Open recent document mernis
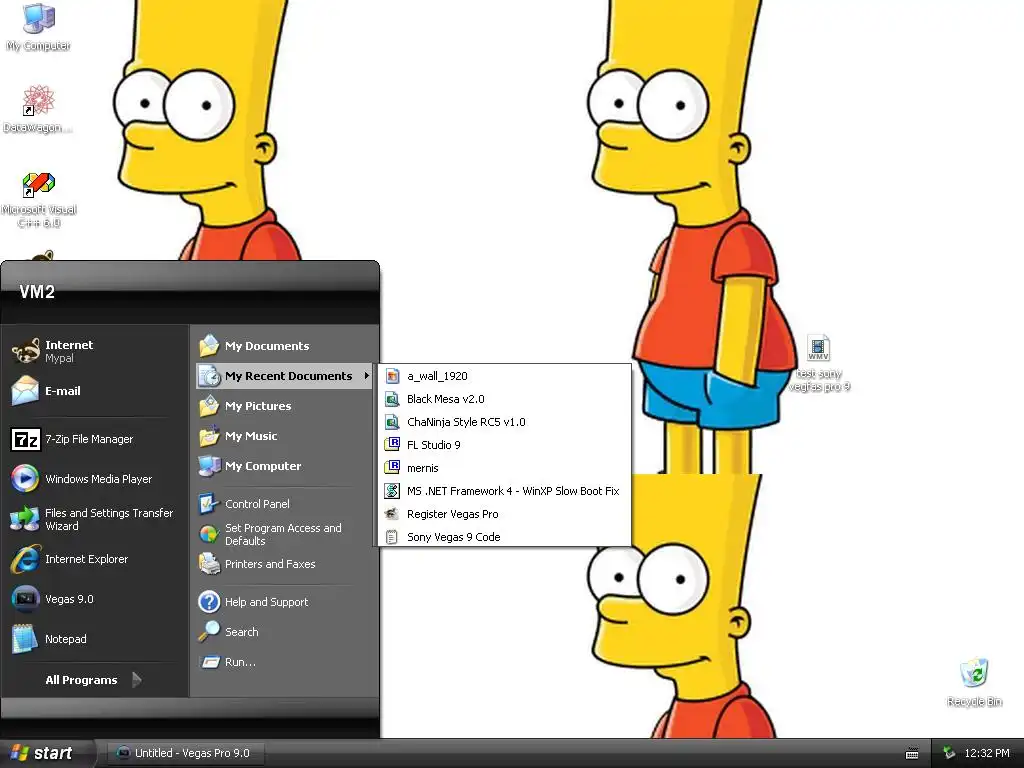Image resolution: width=1024 pixels, height=768 pixels. coord(505,468)
